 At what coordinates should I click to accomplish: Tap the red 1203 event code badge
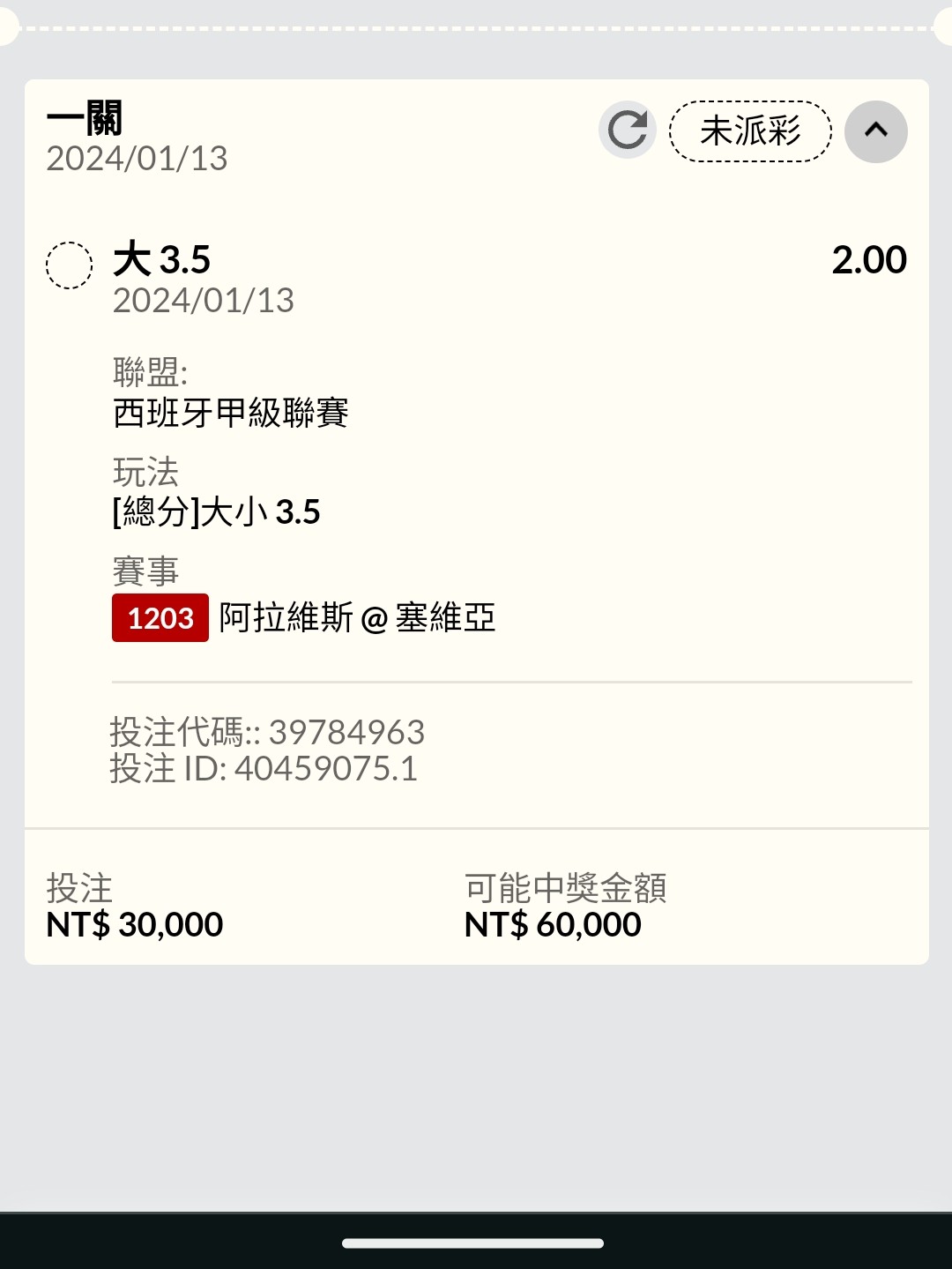point(160,618)
